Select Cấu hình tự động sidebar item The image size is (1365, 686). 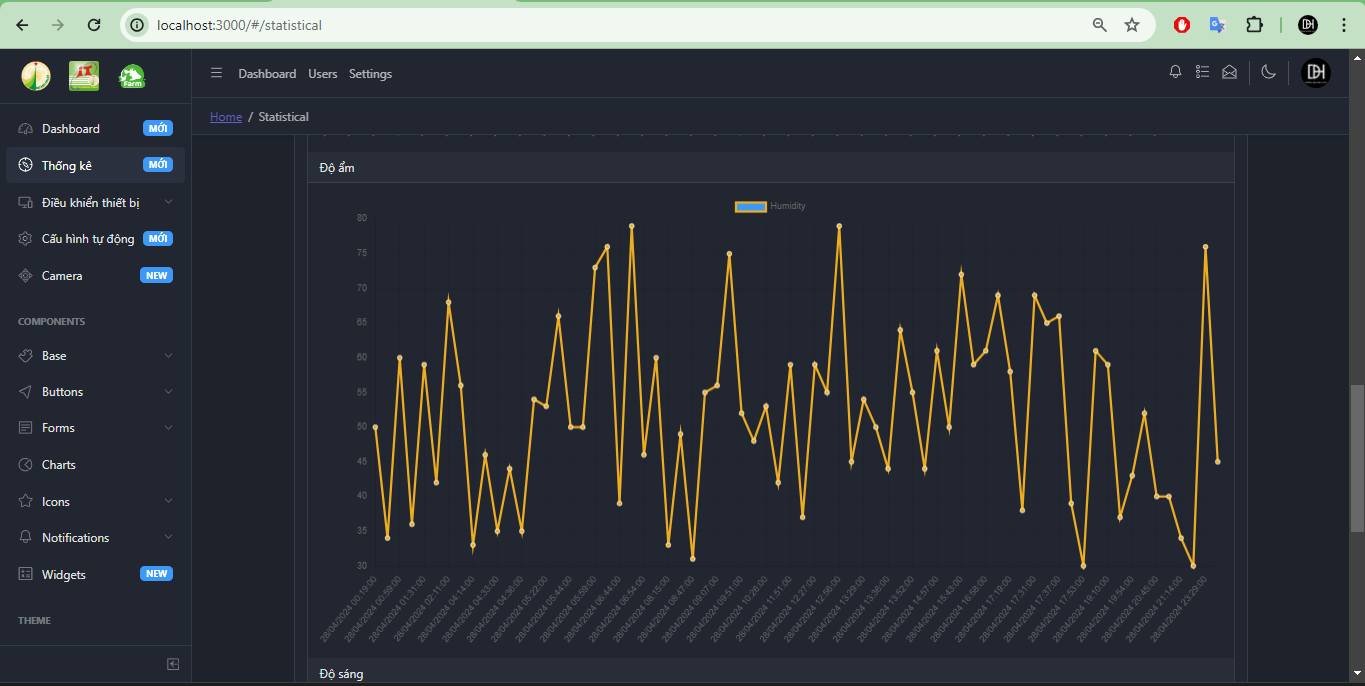[x=96, y=239]
